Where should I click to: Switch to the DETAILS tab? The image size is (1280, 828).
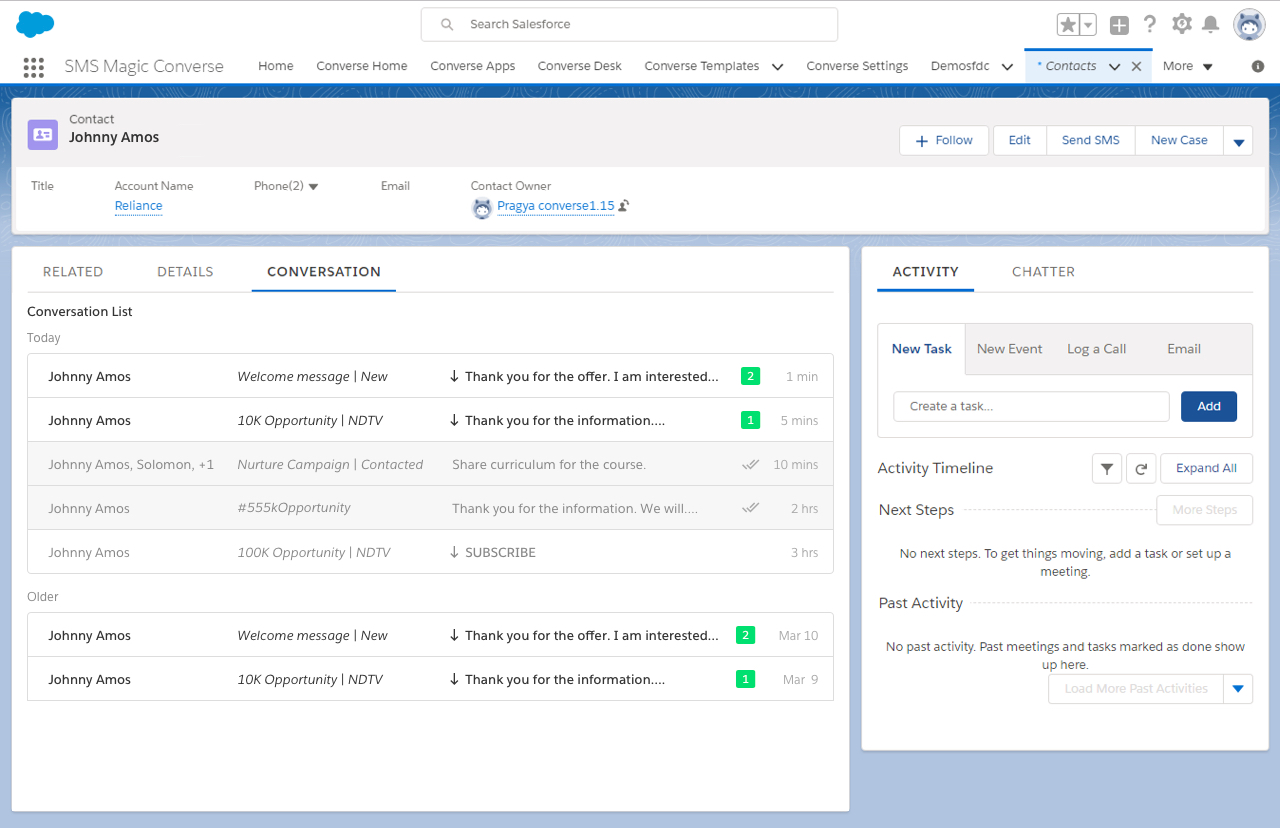[x=185, y=271]
